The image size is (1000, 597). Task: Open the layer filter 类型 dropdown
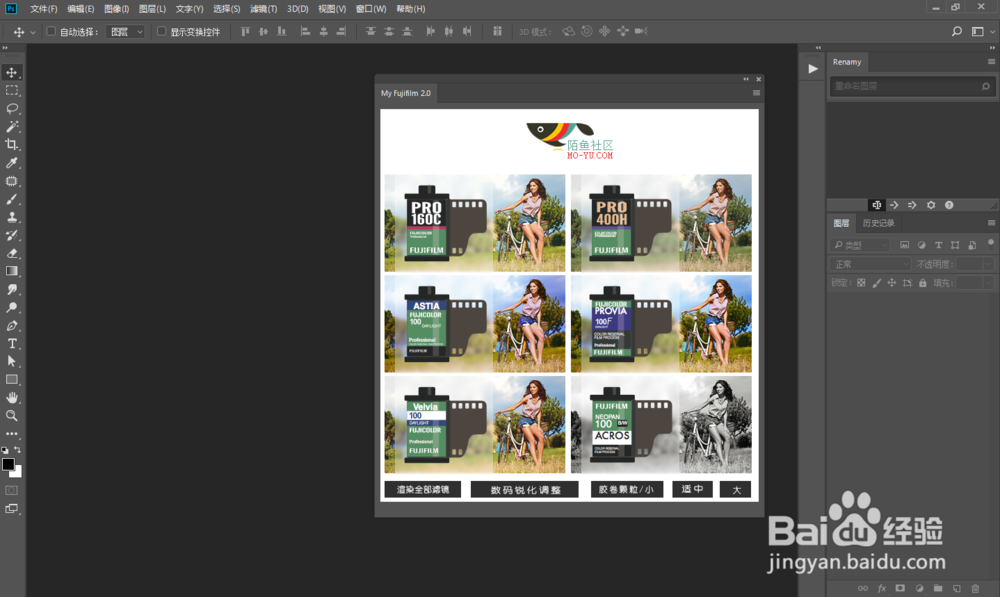pos(860,245)
